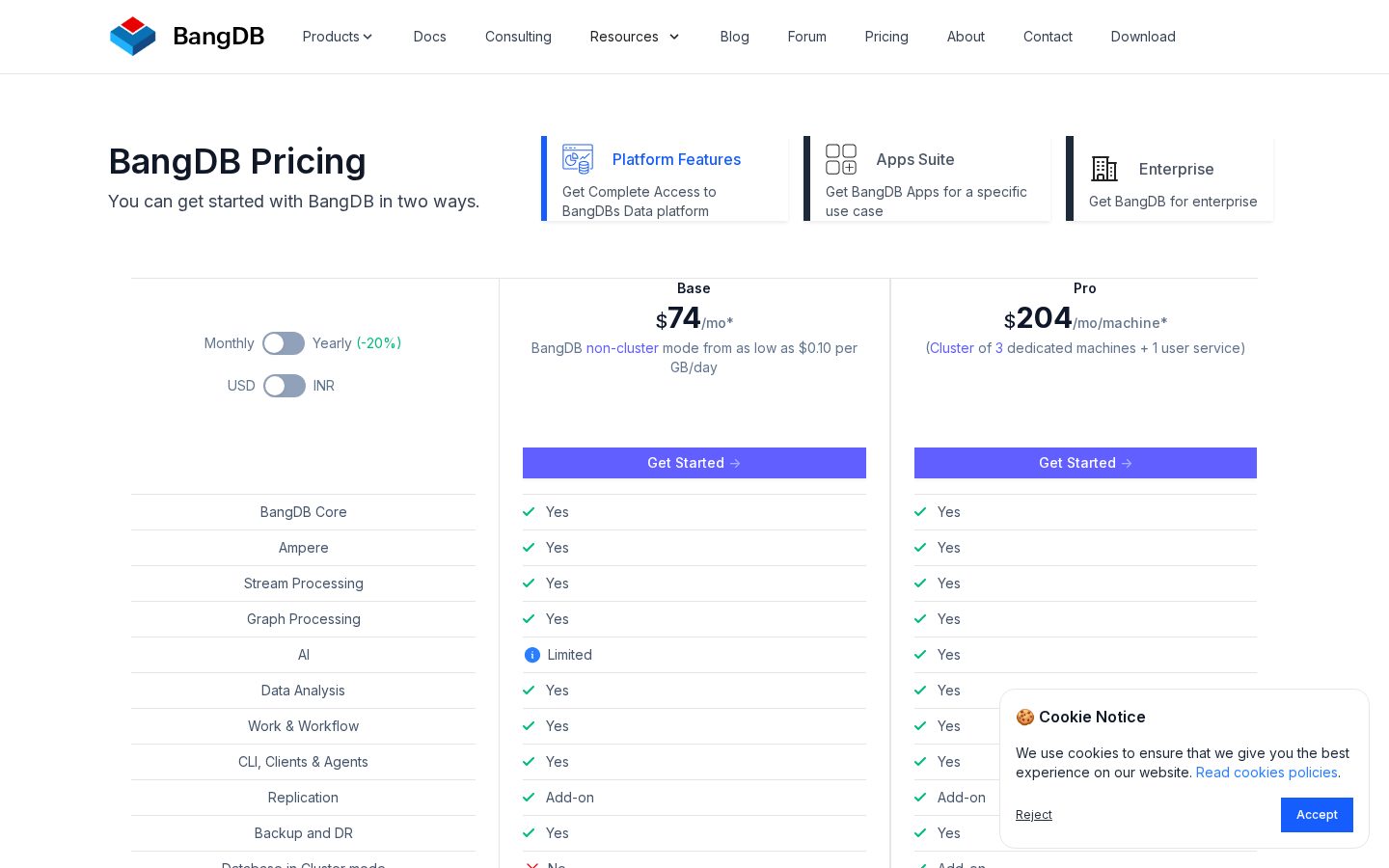Click the Apps Suite grid icon
Image resolution: width=1389 pixels, height=868 pixels.
tap(841, 159)
